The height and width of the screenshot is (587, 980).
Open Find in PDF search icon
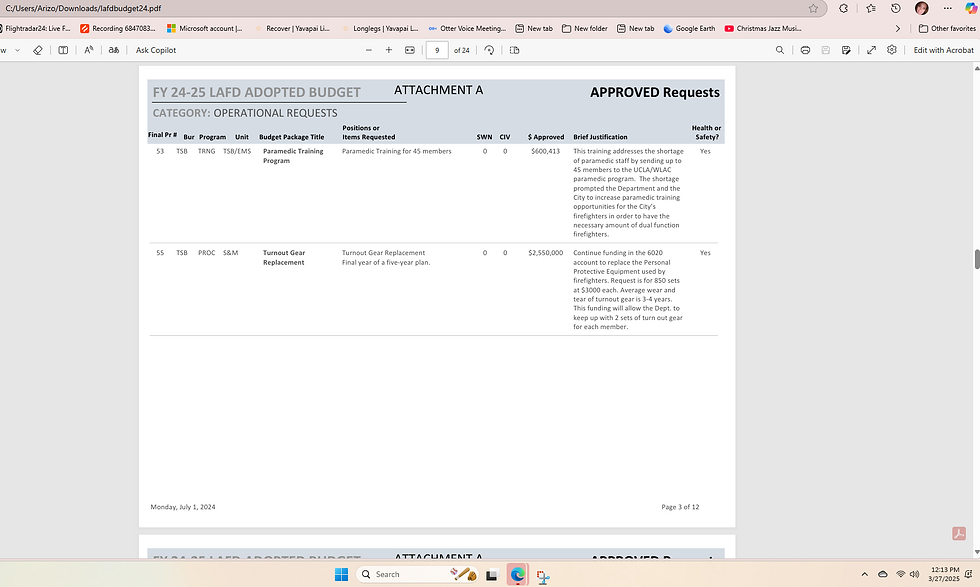point(779,50)
